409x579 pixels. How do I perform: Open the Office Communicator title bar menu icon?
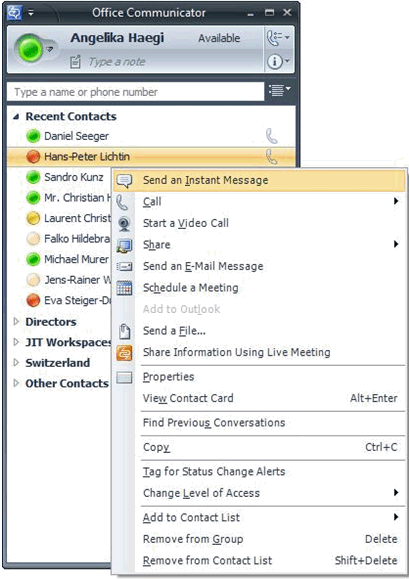14,13
